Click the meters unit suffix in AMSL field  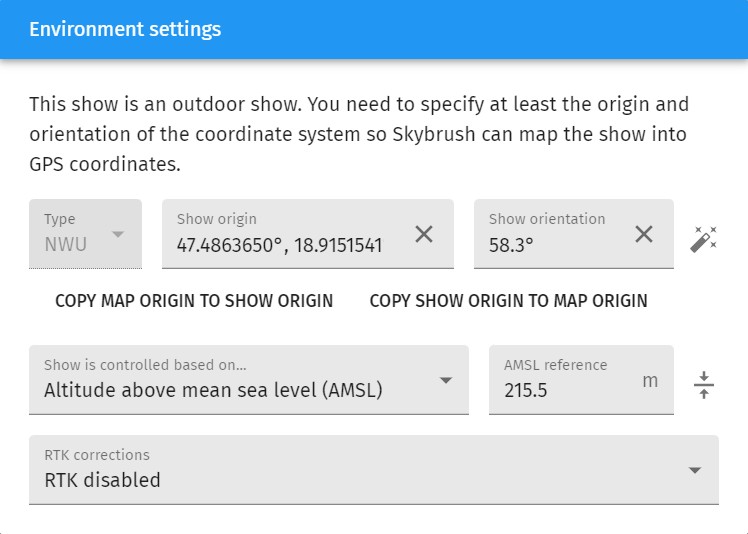650,381
